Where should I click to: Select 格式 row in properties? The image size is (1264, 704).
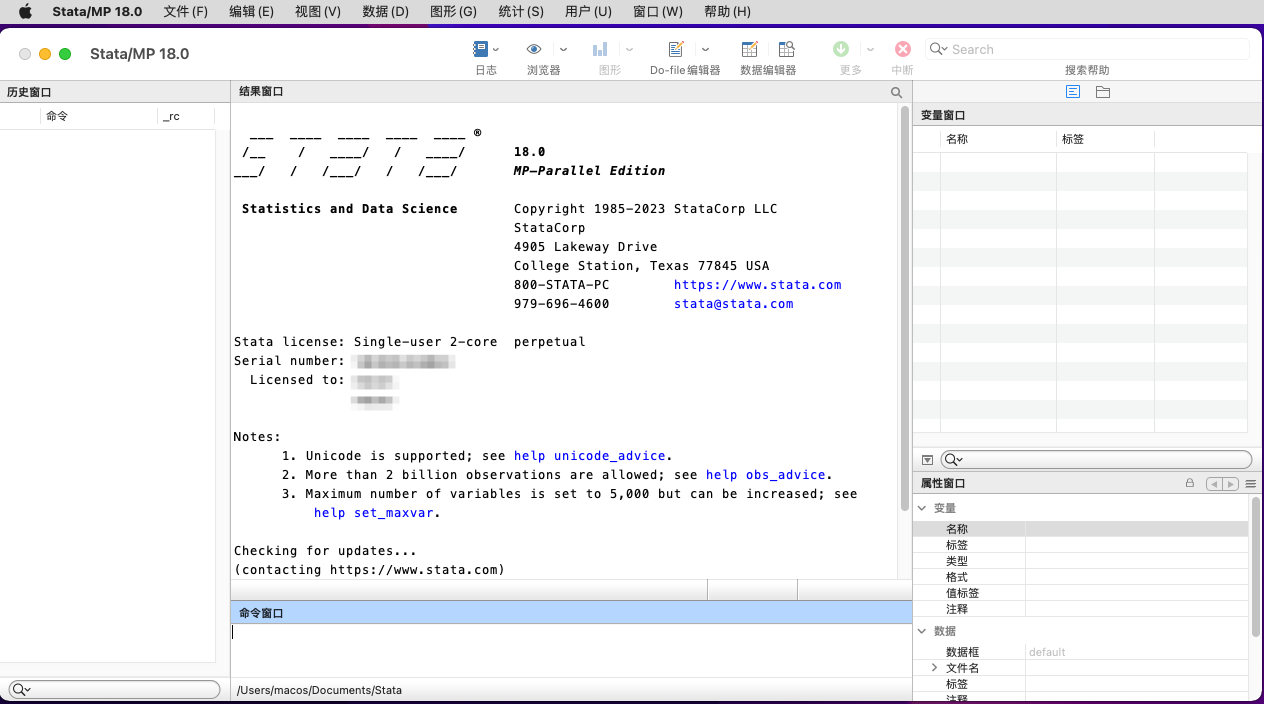tap(1081, 577)
